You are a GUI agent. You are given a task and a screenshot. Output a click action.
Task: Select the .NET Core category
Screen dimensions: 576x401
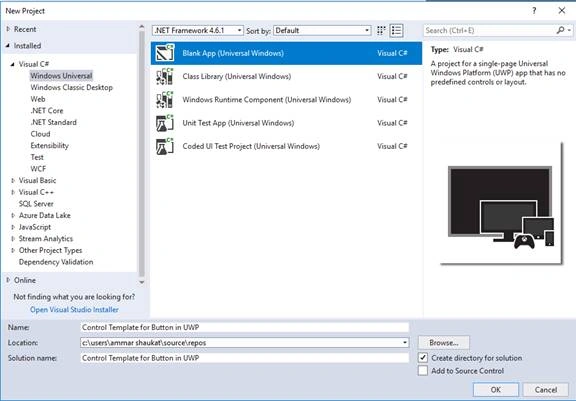click(x=47, y=111)
